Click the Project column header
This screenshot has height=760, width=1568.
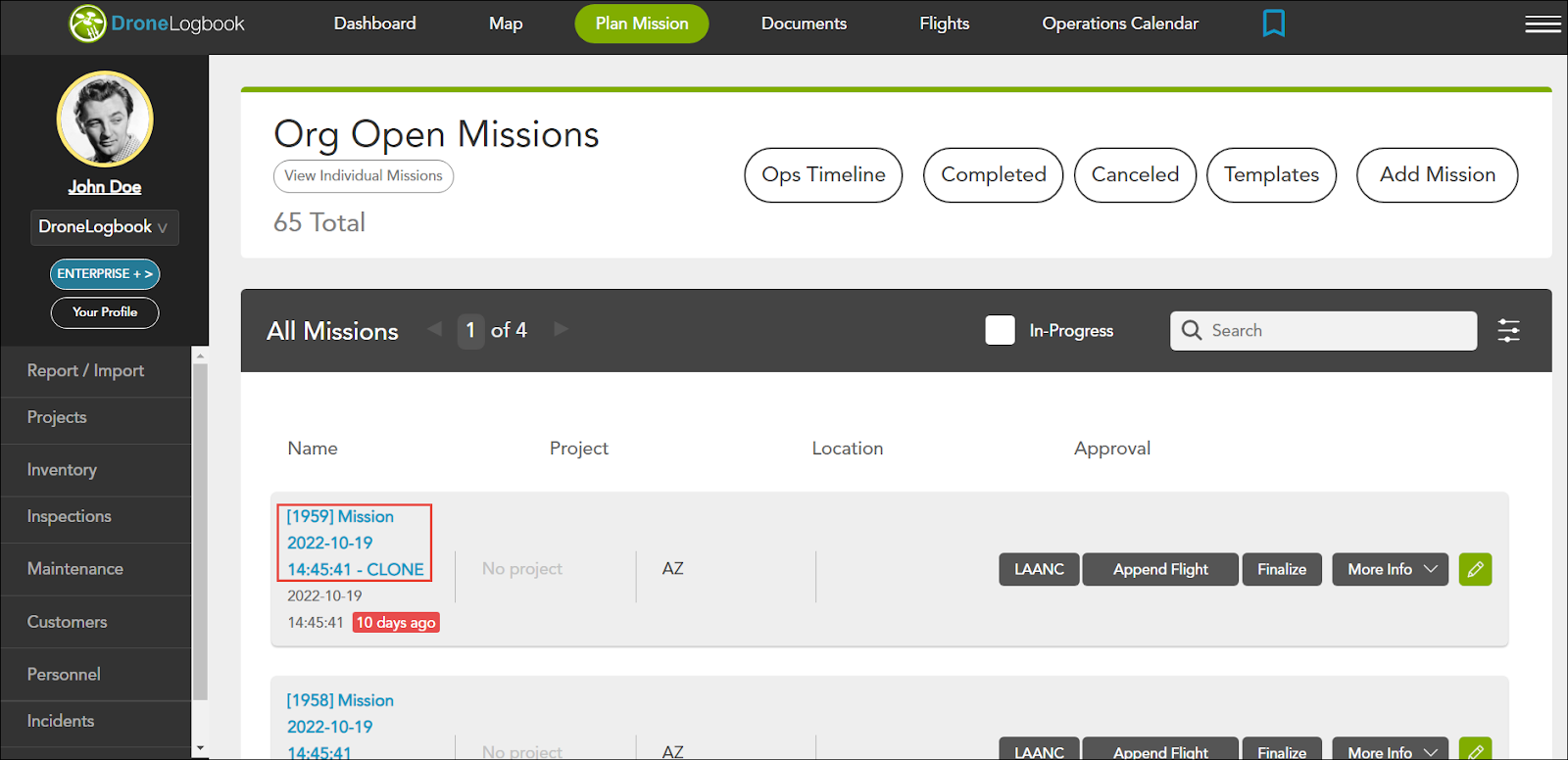[579, 449]
